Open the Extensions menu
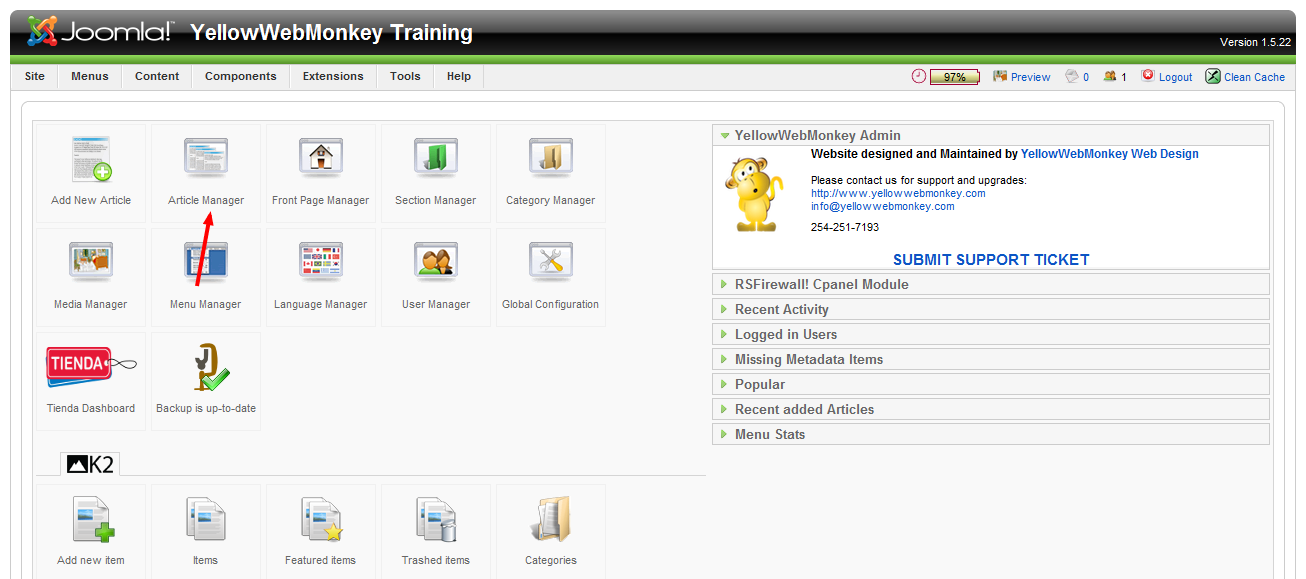 pyautogui.click(x=333, y=76)
